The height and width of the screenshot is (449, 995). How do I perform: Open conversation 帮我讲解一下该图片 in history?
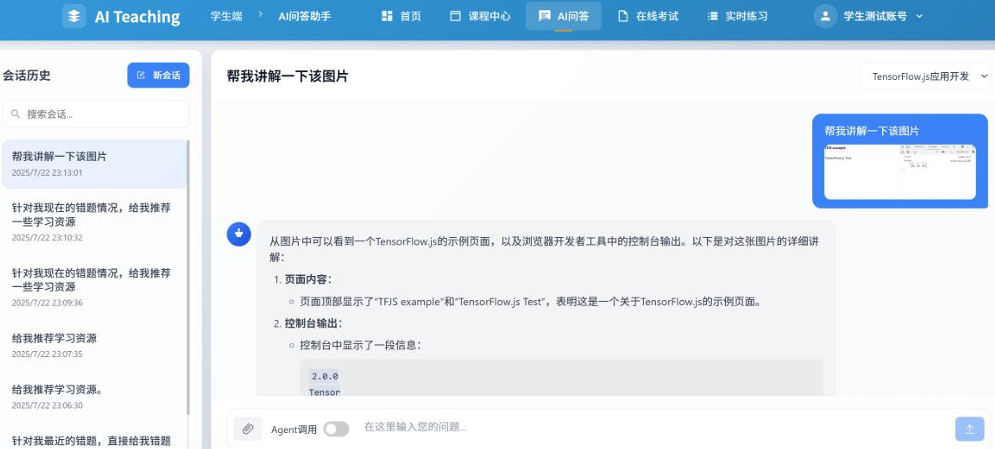[95, 164]
